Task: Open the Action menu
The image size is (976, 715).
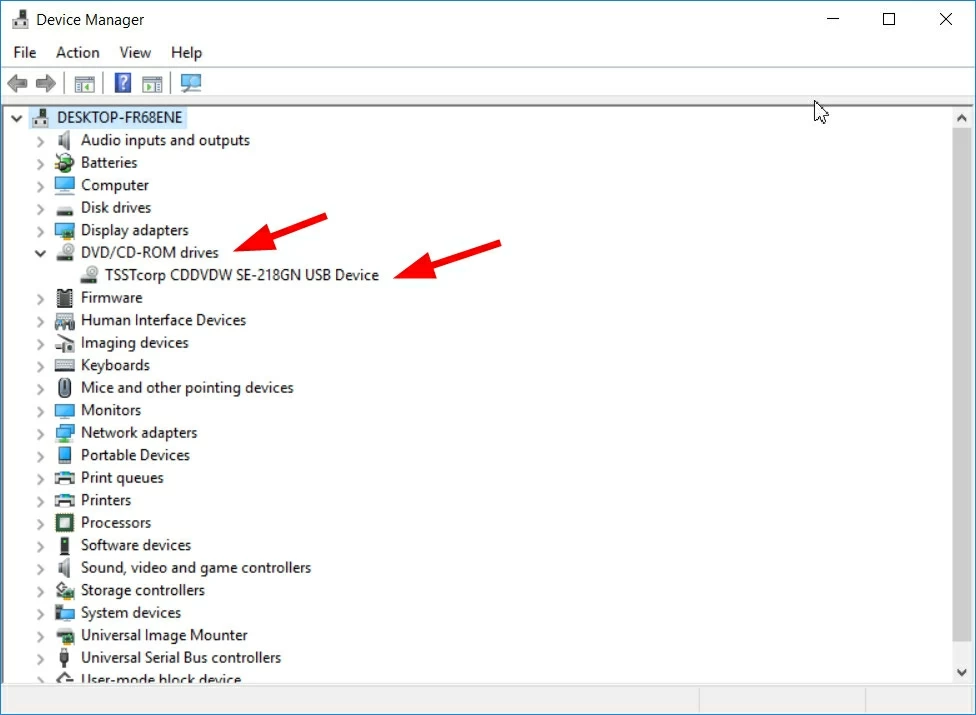Action: (x=78, y=53)
